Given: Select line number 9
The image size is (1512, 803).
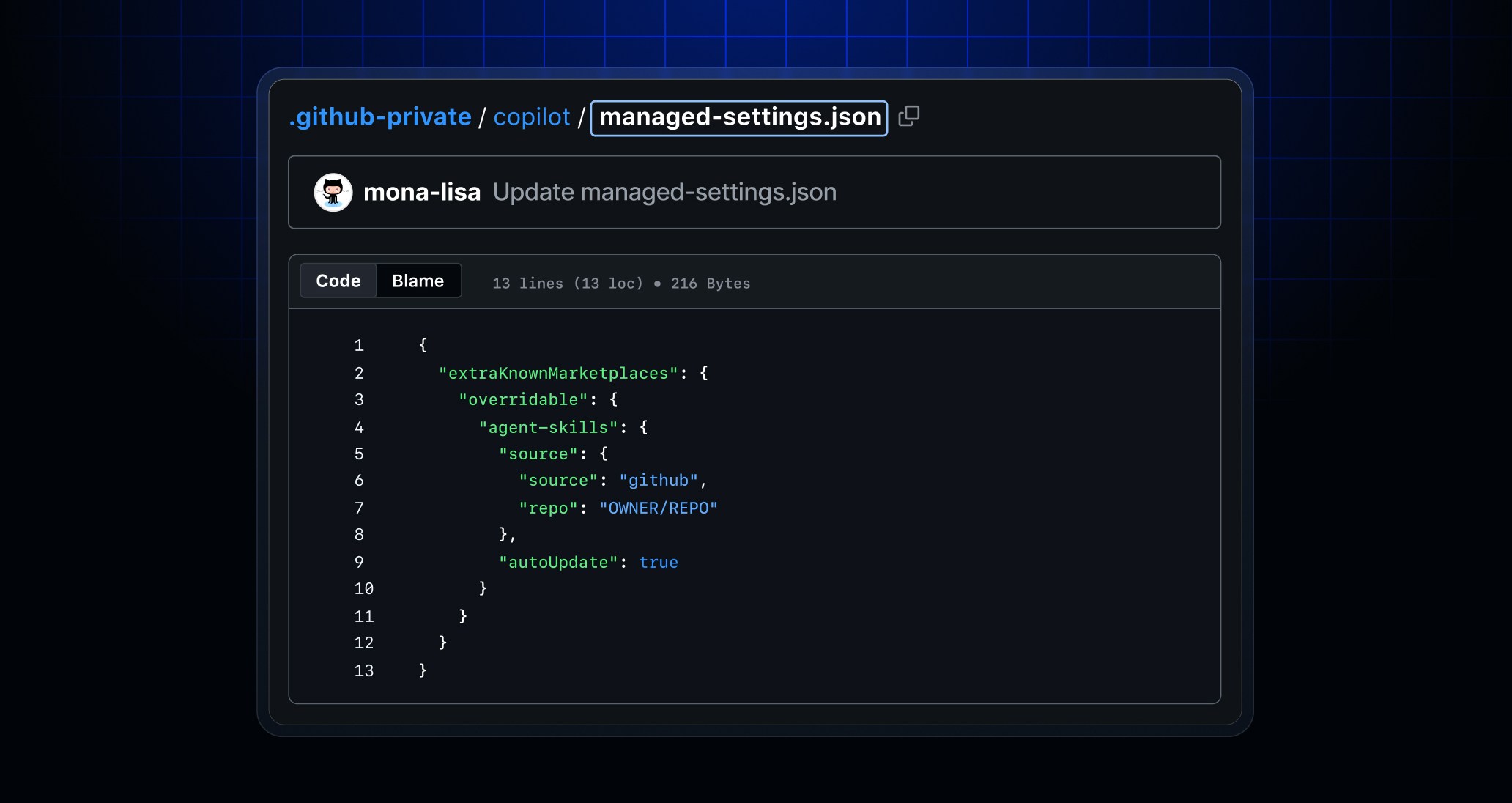Looking at the screenshot, I should pos(359,562).
